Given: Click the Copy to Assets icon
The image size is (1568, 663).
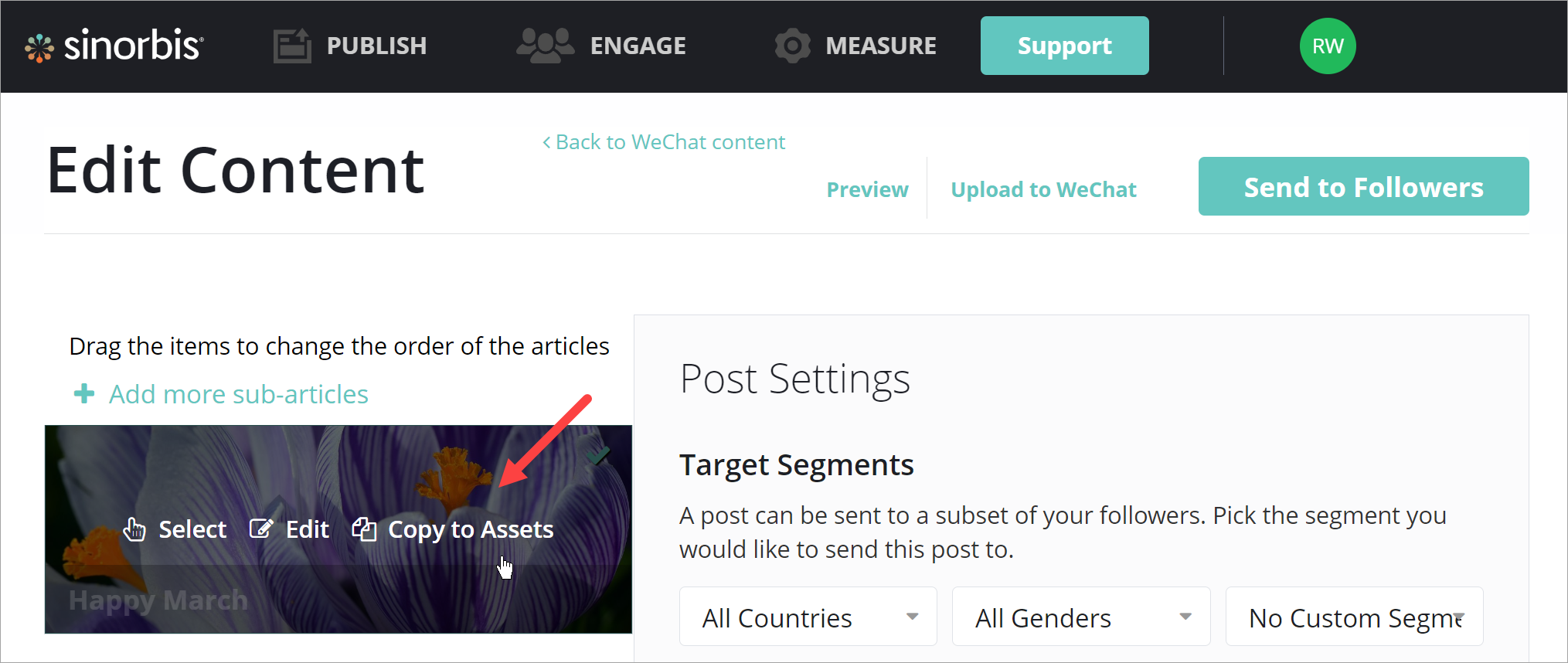Looking at the screenshot, I should tap(364, 529).
